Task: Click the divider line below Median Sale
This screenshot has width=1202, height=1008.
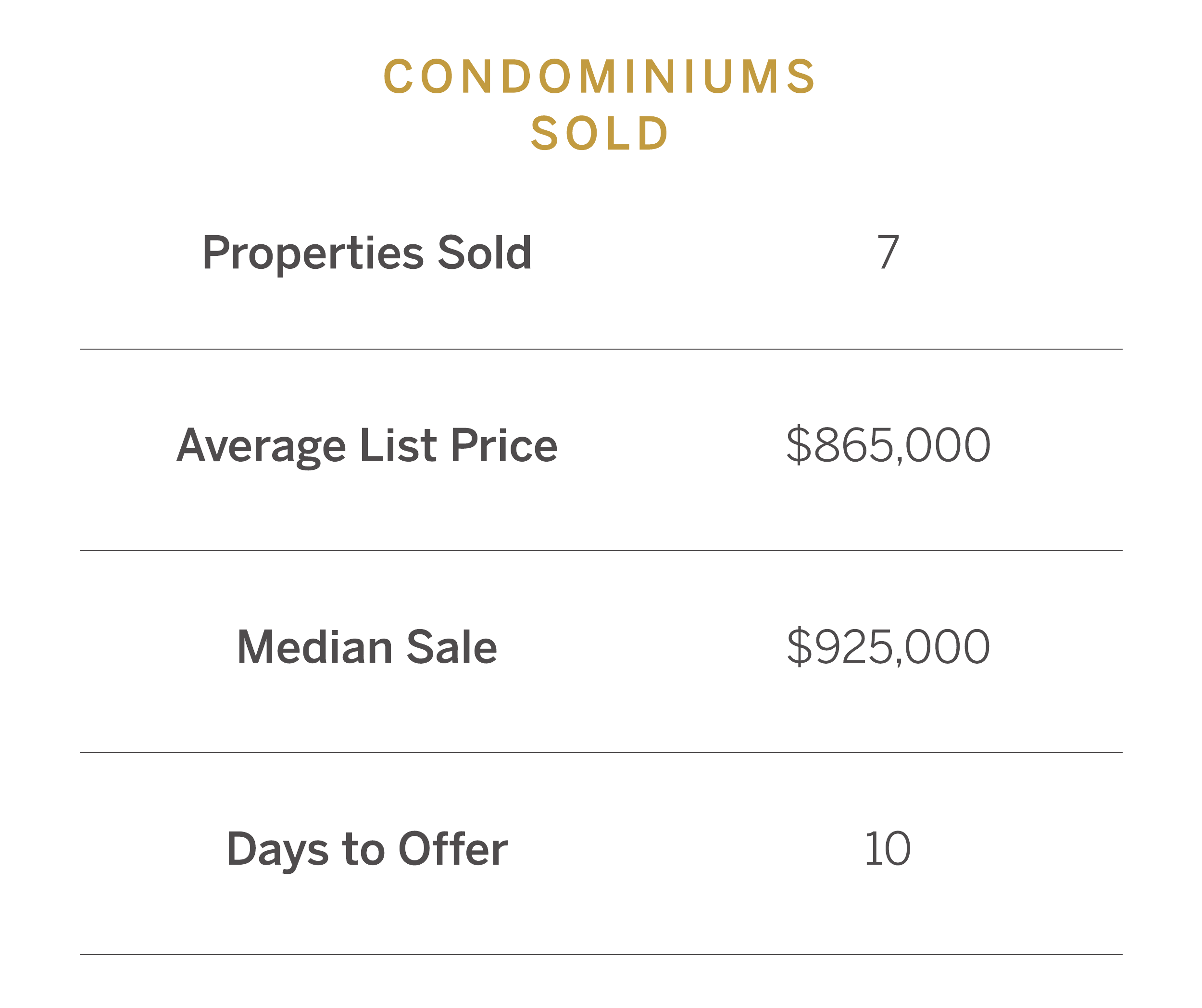Action: point(601,753)
